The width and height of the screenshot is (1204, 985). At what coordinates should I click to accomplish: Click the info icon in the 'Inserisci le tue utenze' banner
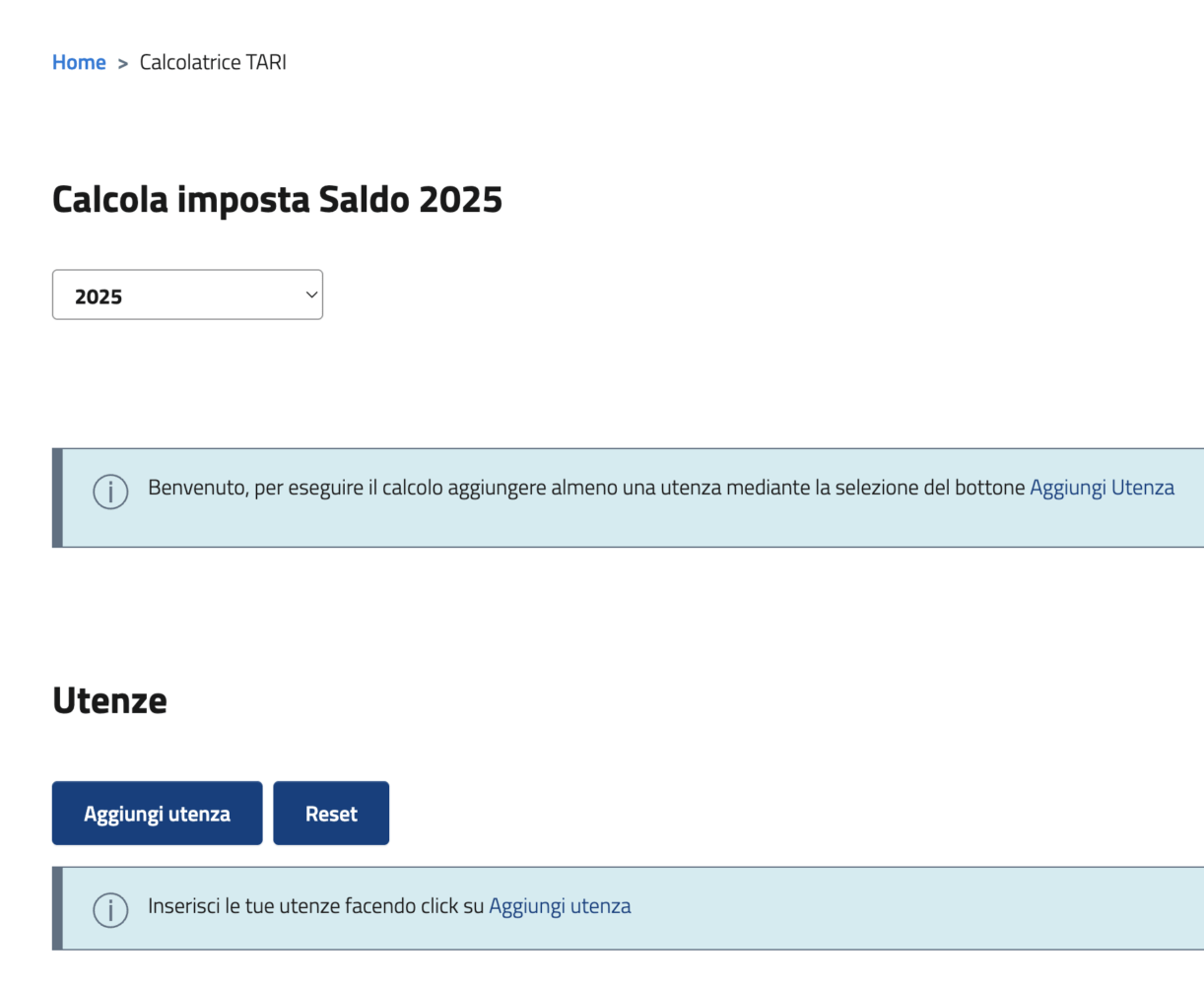point(110,908)
